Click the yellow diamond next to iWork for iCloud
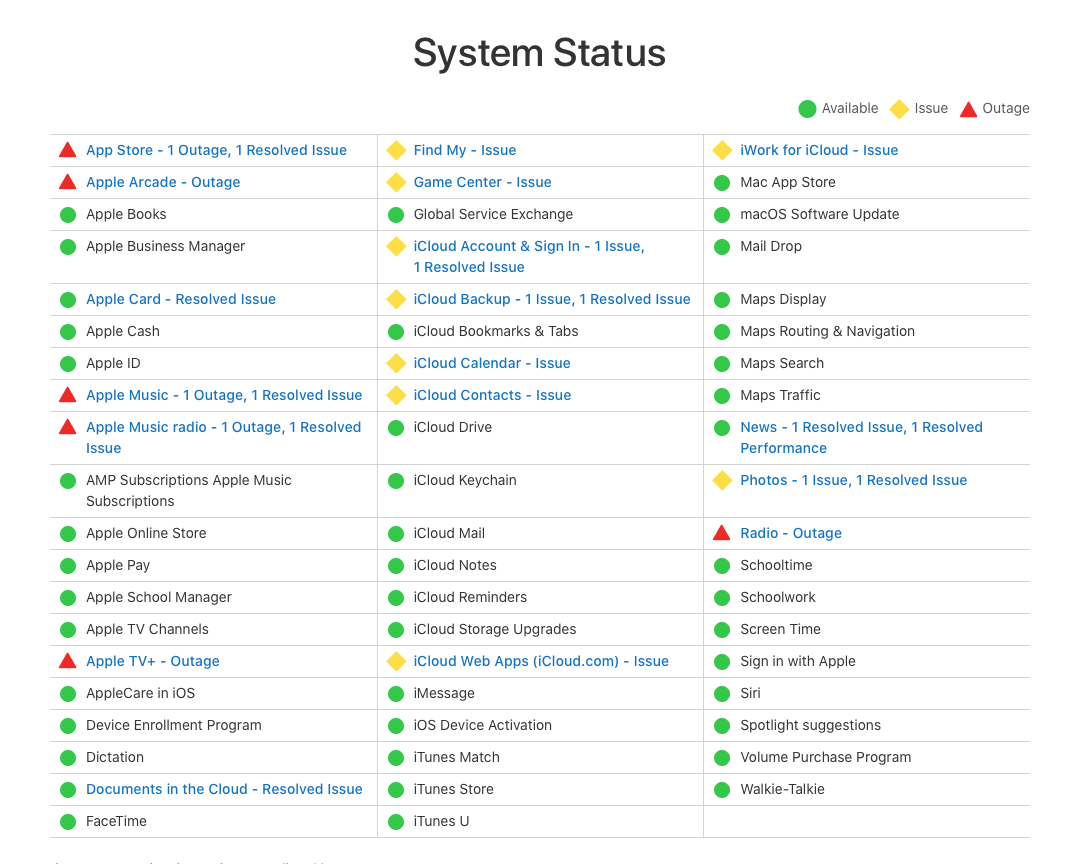This screenshot has width=1089, height=864. pos(722,150)
